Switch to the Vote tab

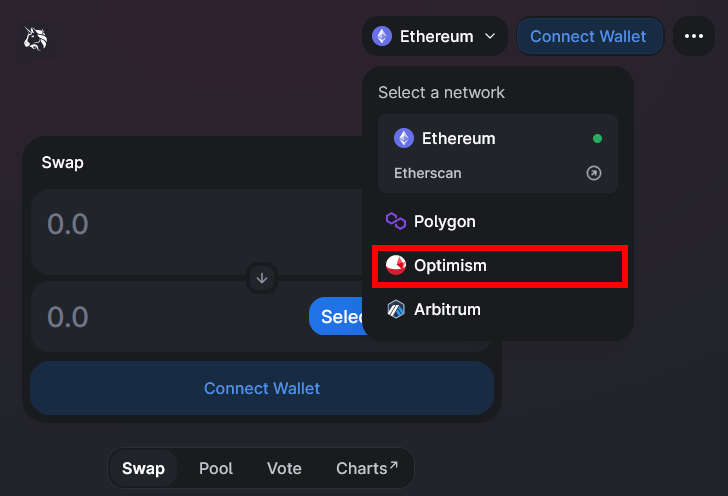click(284, 468)
